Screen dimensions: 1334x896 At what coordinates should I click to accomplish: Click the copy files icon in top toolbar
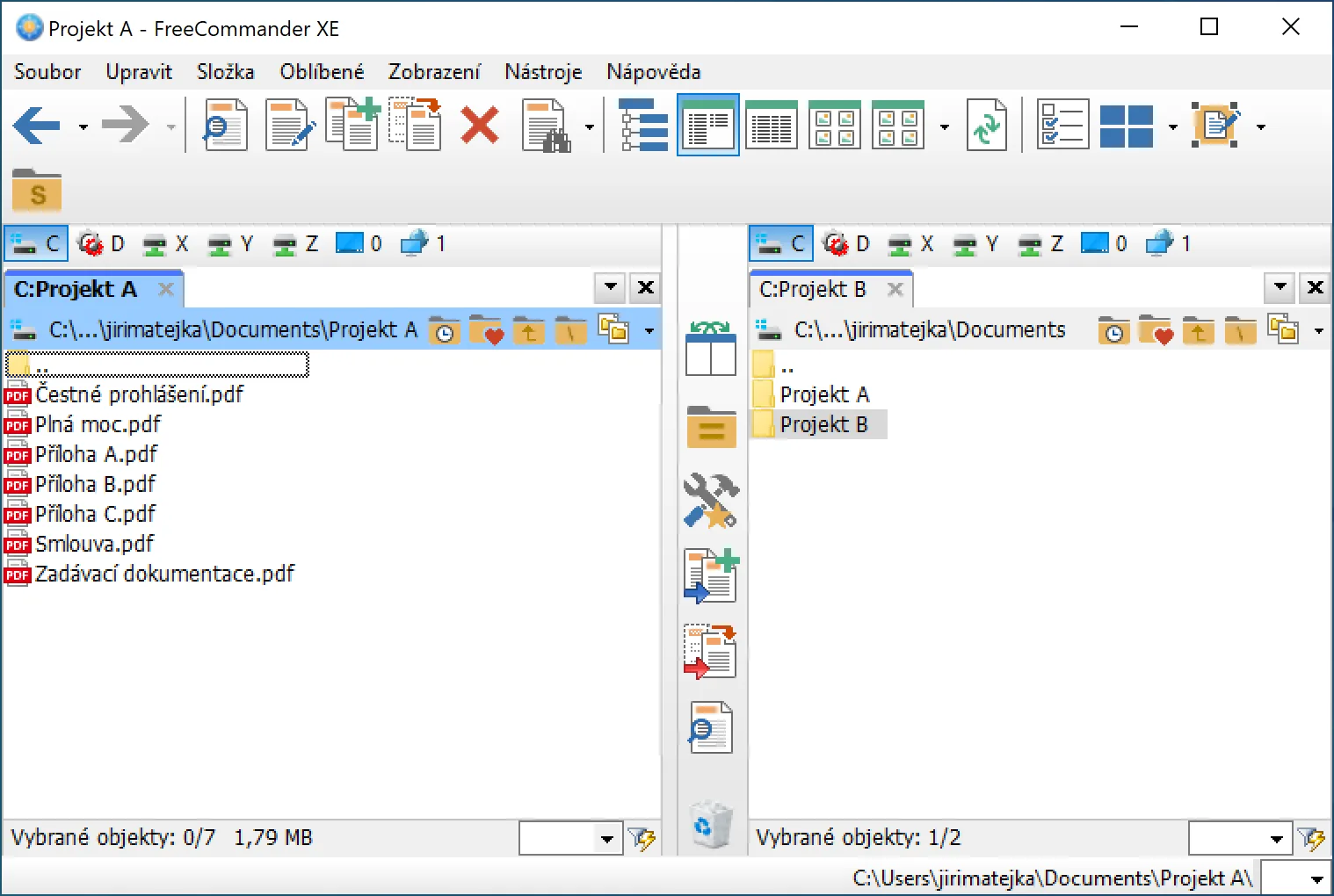coord(353,125)
